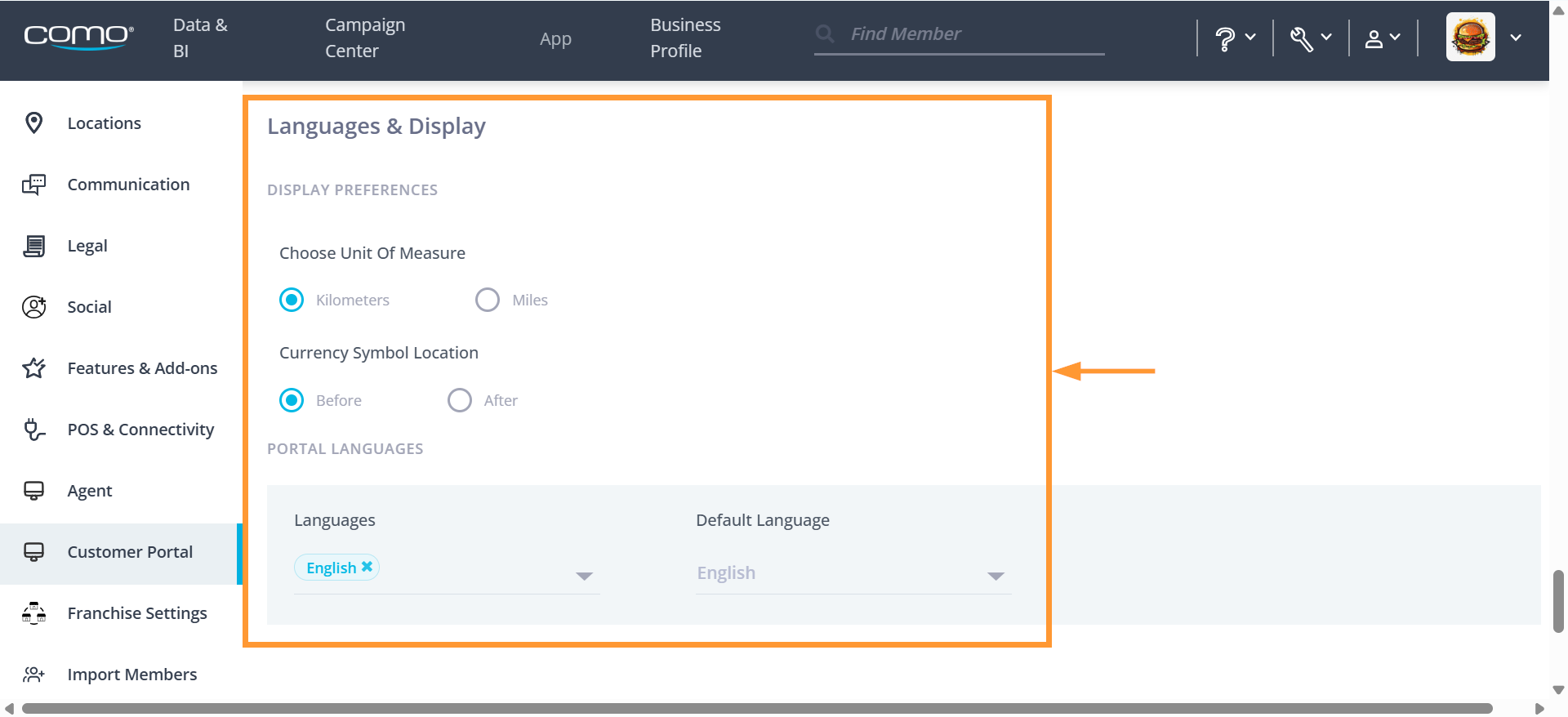Click the Franchise Settings hierarchy icon
This screenshot has height=717, width=1568.
tap(33, 613)
